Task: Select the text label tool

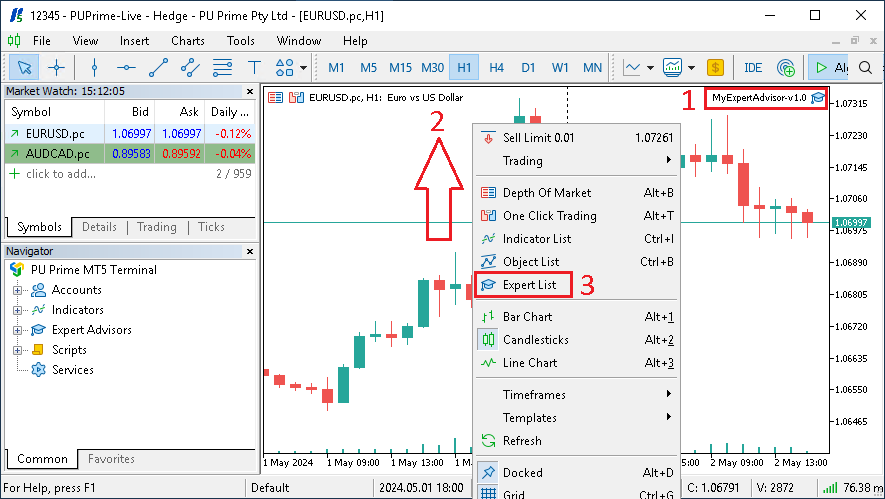Action: pos(255,68)
